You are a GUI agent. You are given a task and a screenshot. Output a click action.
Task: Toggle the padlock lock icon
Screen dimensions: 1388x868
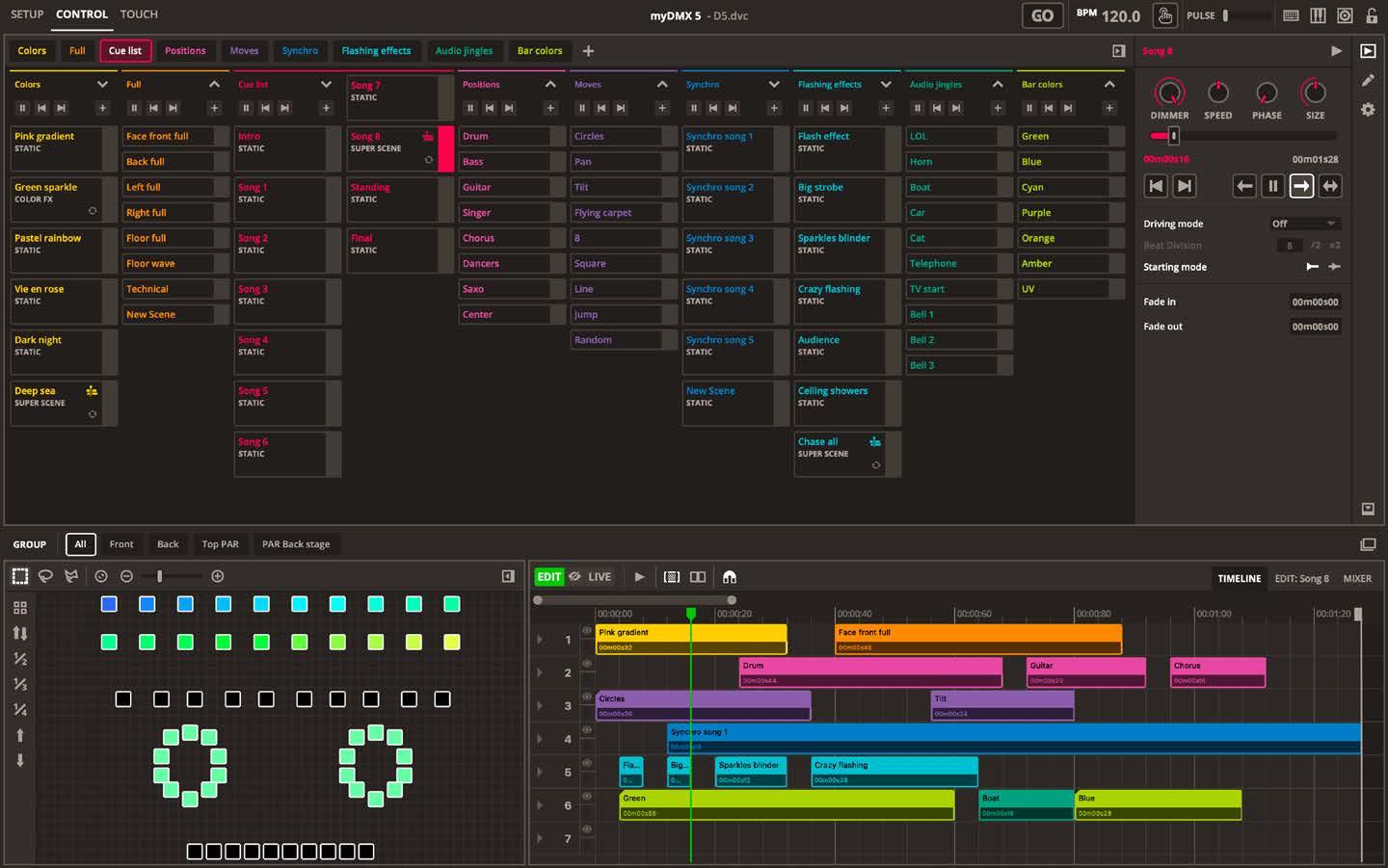click(1372, 15)
